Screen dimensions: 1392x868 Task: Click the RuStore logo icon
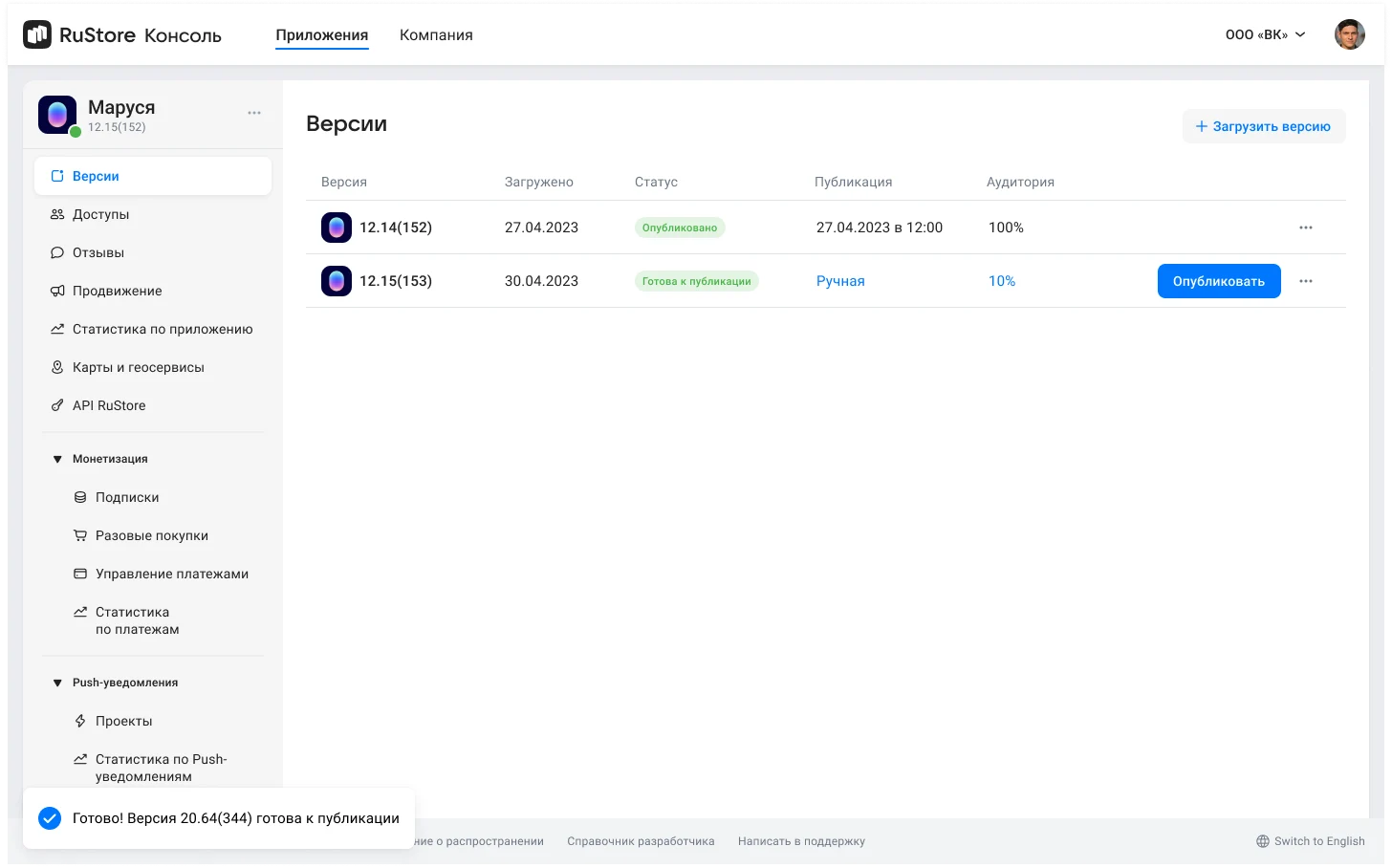pyautogui.click(x=37, y=34)
